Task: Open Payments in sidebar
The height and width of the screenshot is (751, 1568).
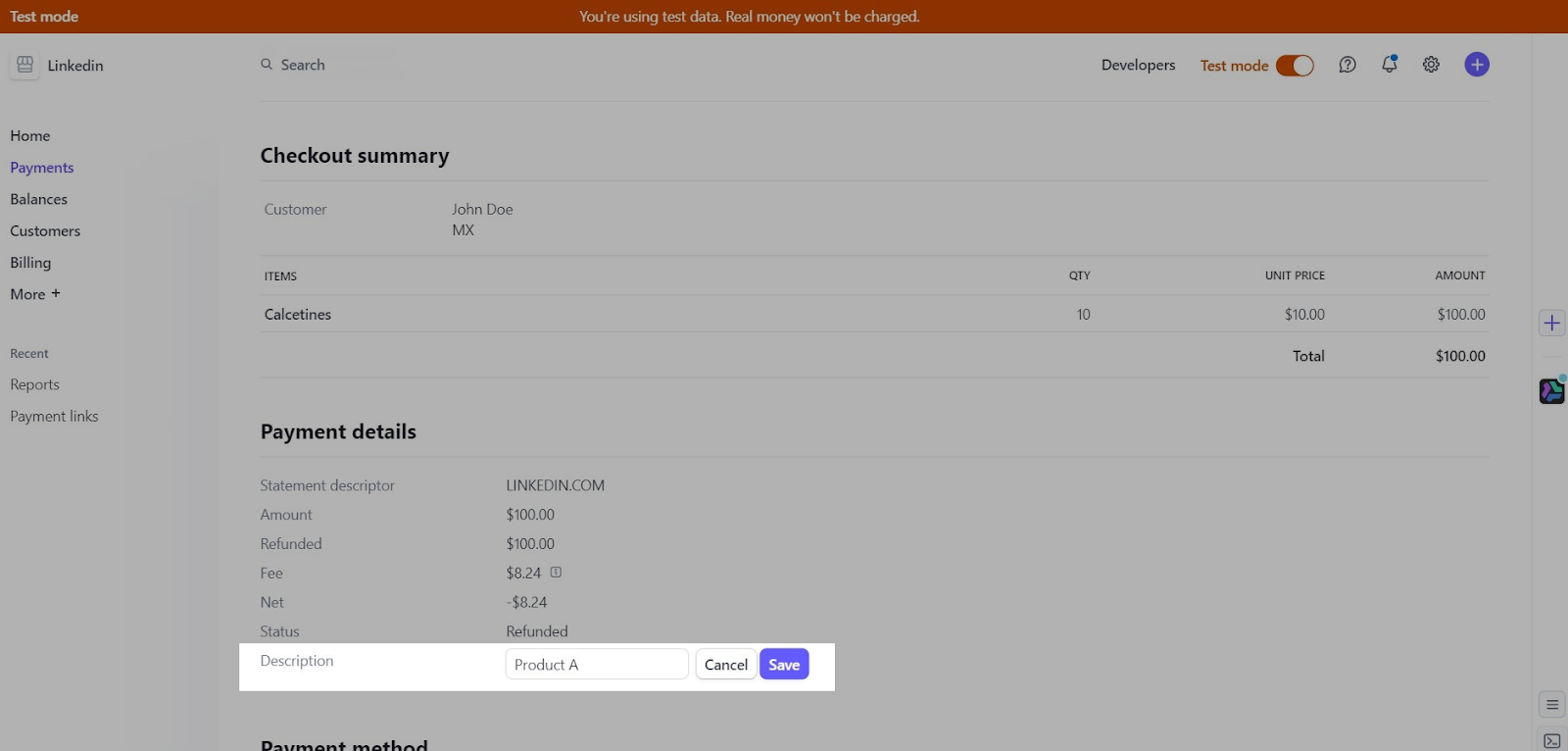Action: 42,168
